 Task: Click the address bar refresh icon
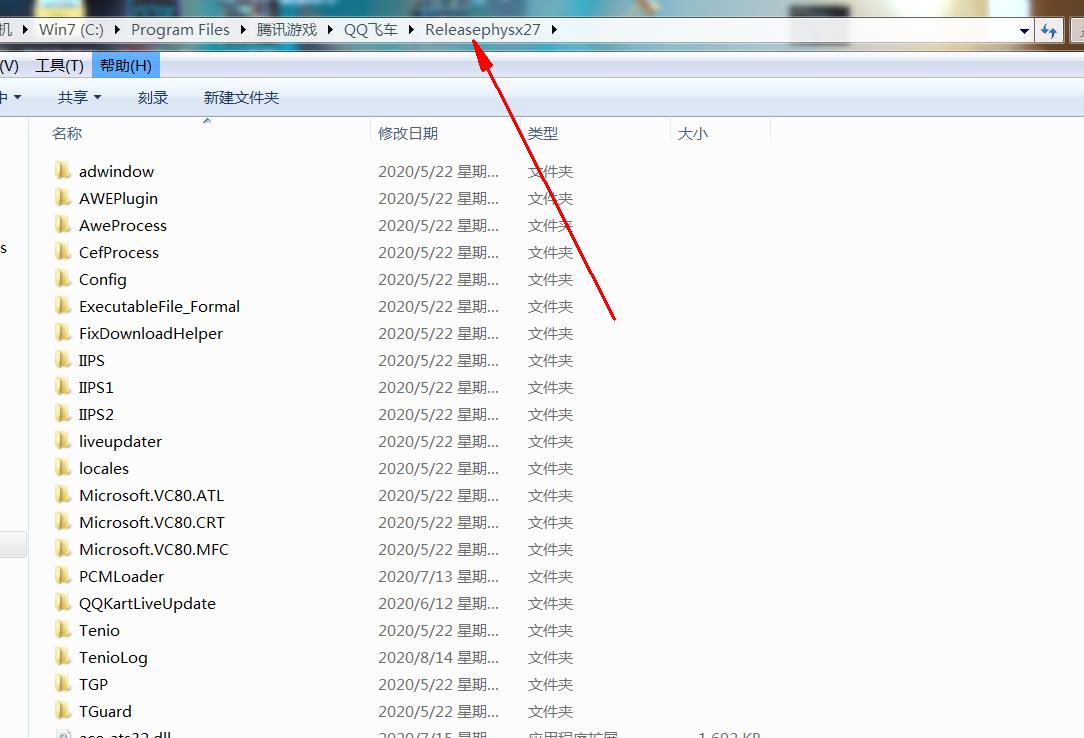click(x=1049, y=30)
